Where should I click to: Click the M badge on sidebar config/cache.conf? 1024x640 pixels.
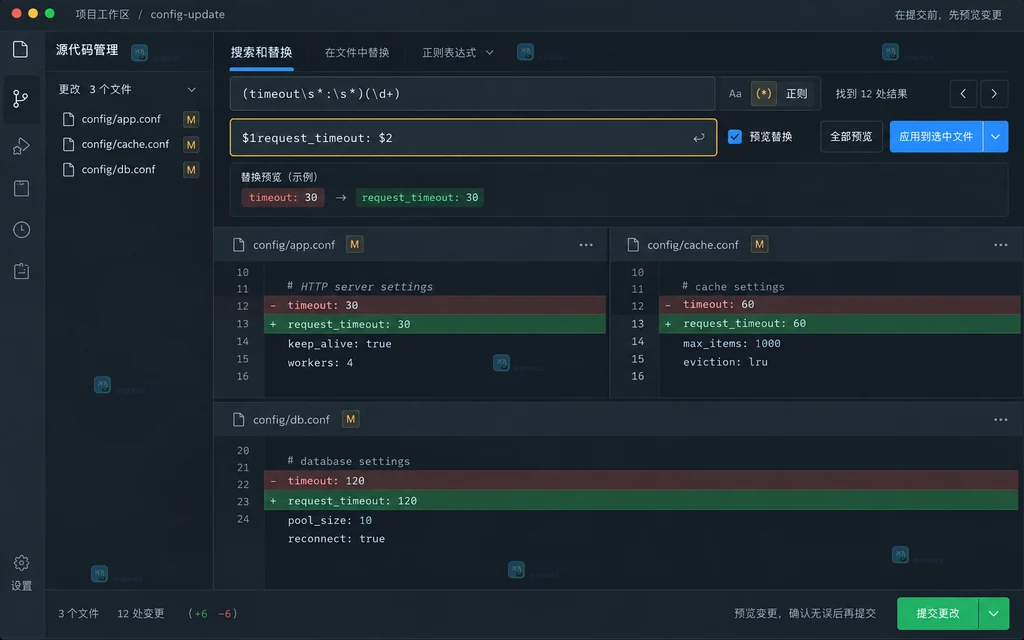tap(191, 144)
